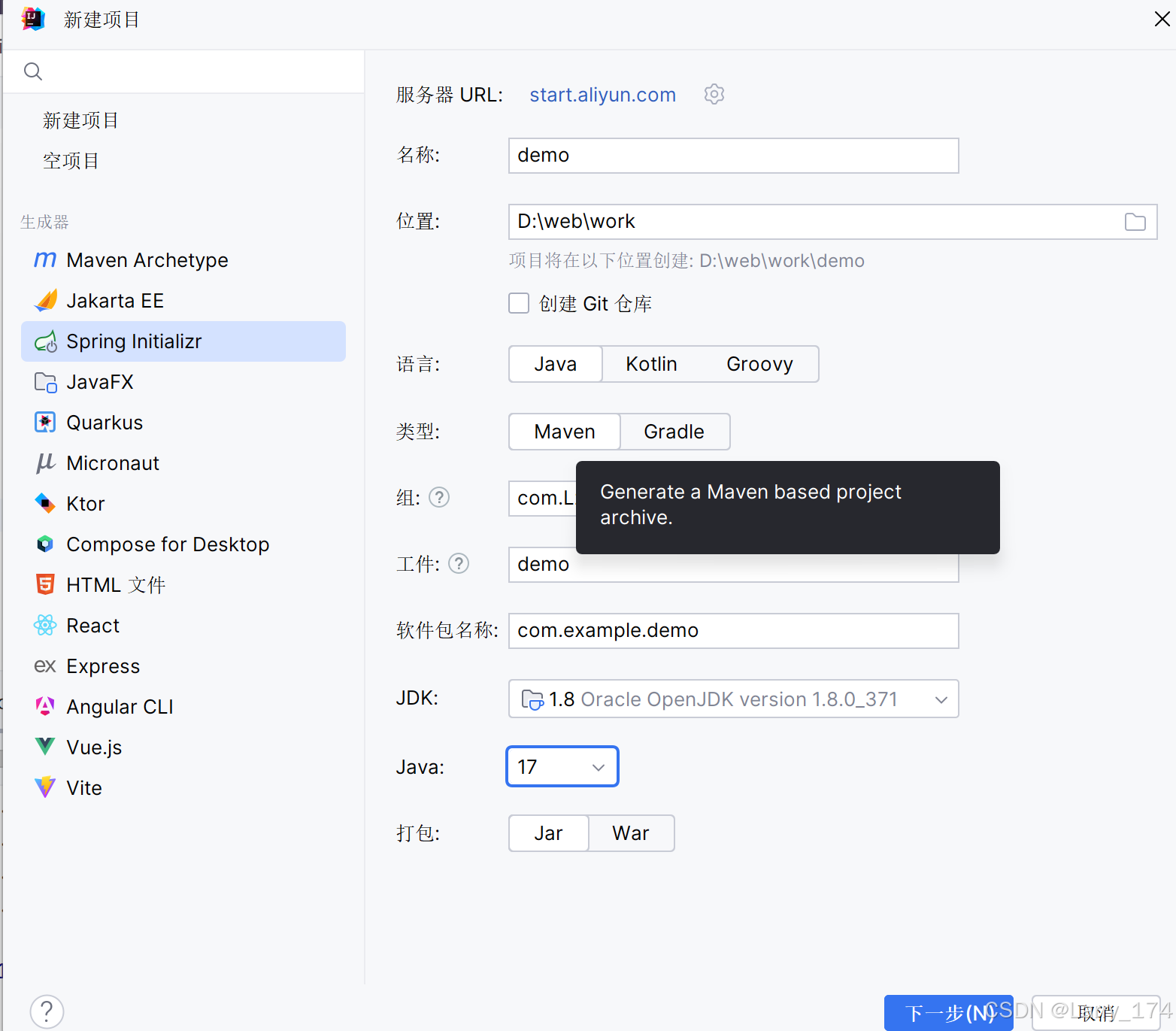The image size is (1176, 1031).
Task: Click the Vite icon
Action: click(45, 788)
